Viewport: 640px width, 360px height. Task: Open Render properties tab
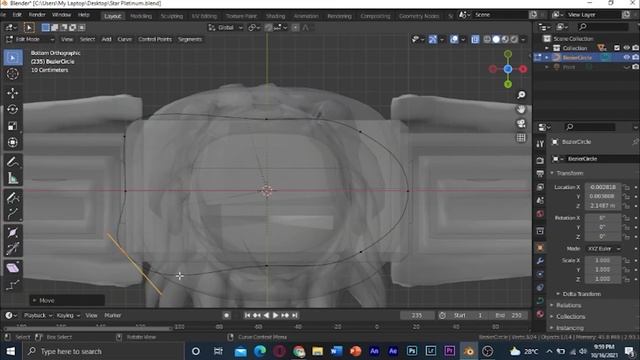point(540,160)
